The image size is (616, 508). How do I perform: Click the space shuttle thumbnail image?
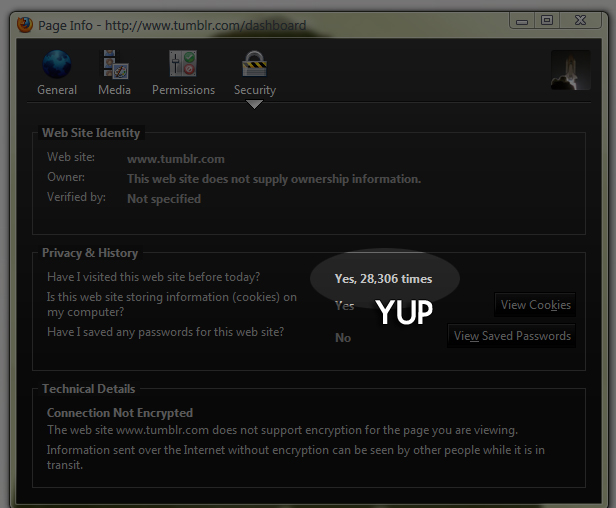point(570,70)
